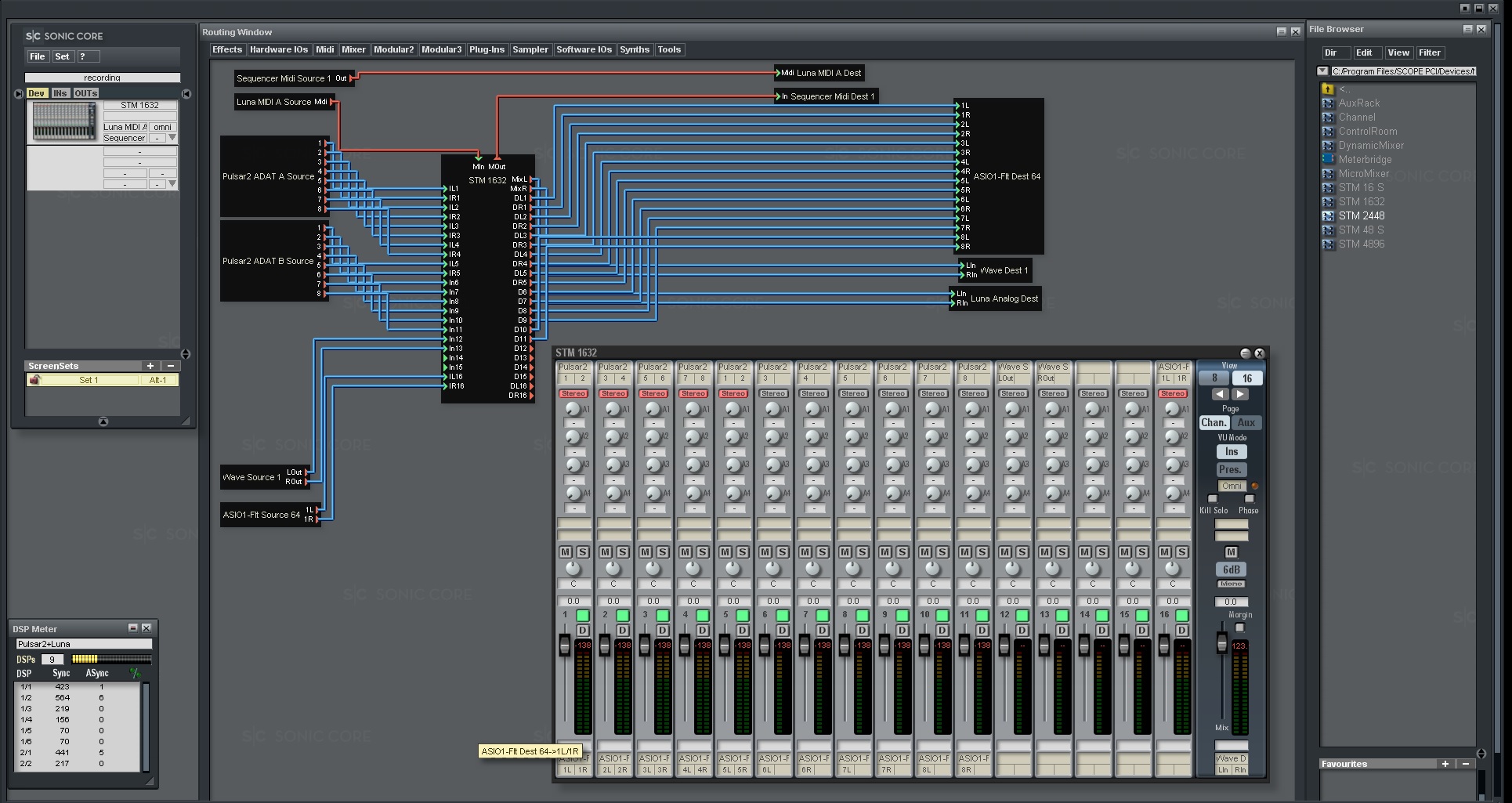Click the percent icon in DSP Meter

pos(135,674)
